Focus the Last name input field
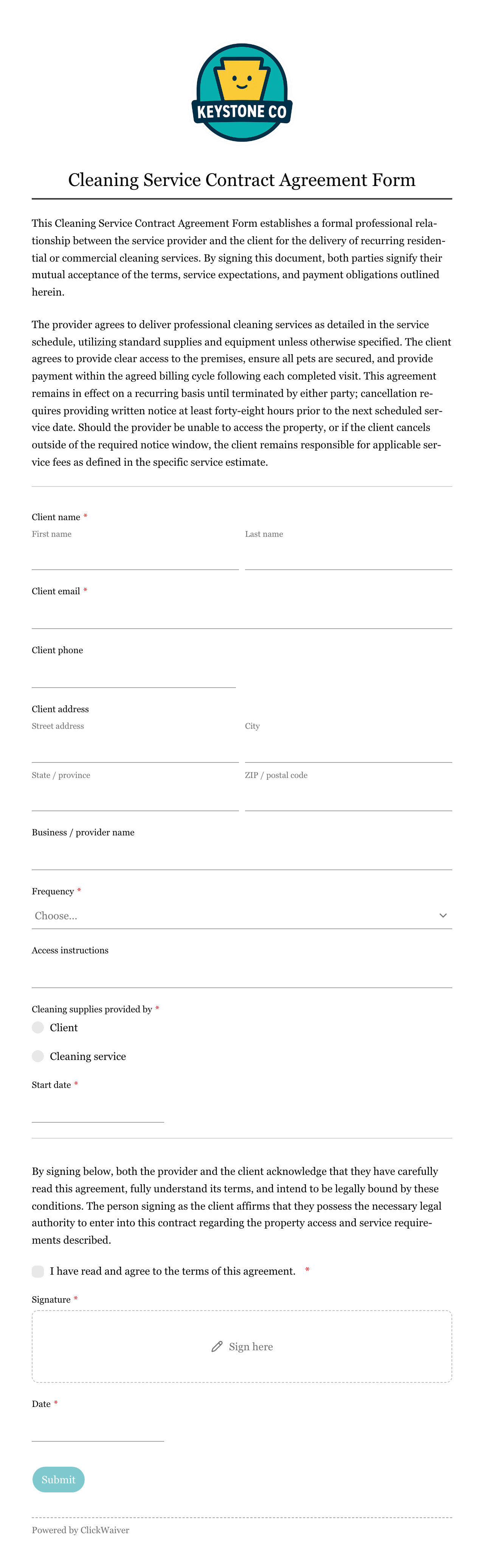The width and height of the screenshot is (484, 1568). click(348, 556)
